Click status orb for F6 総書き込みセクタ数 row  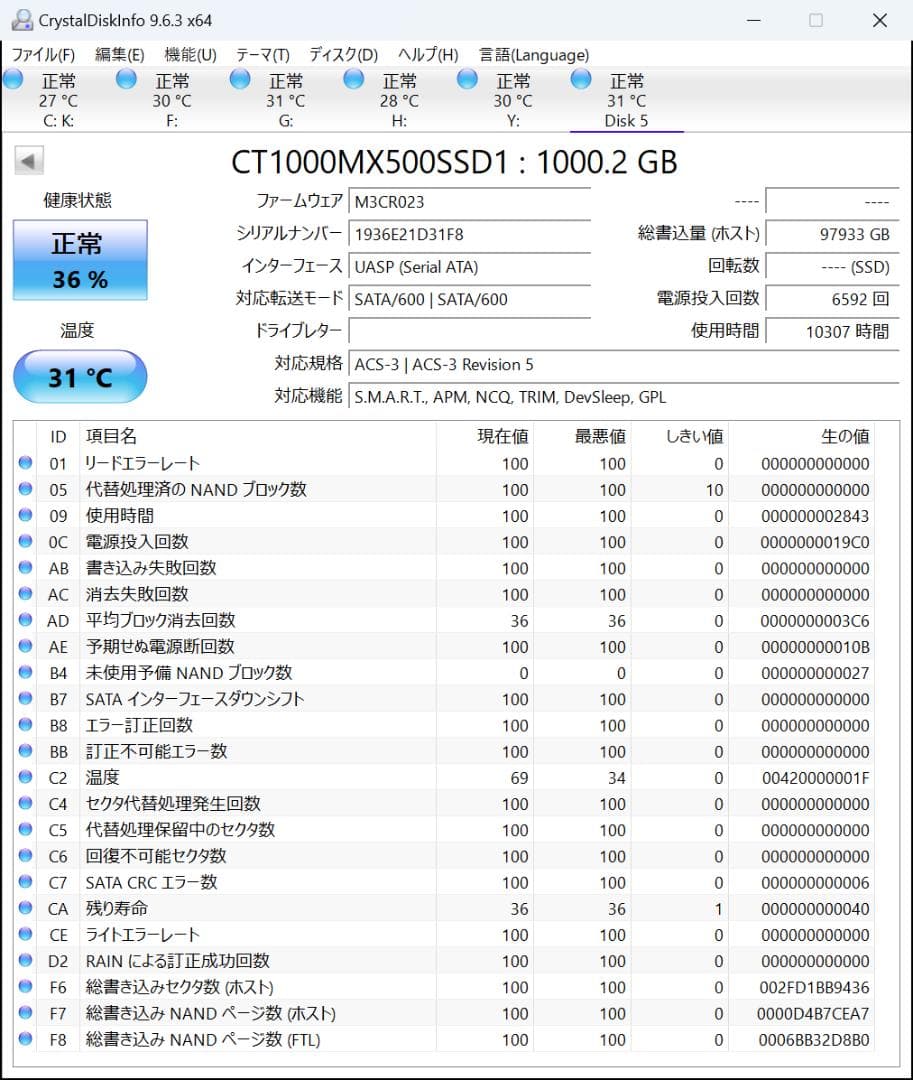(25, 986)
